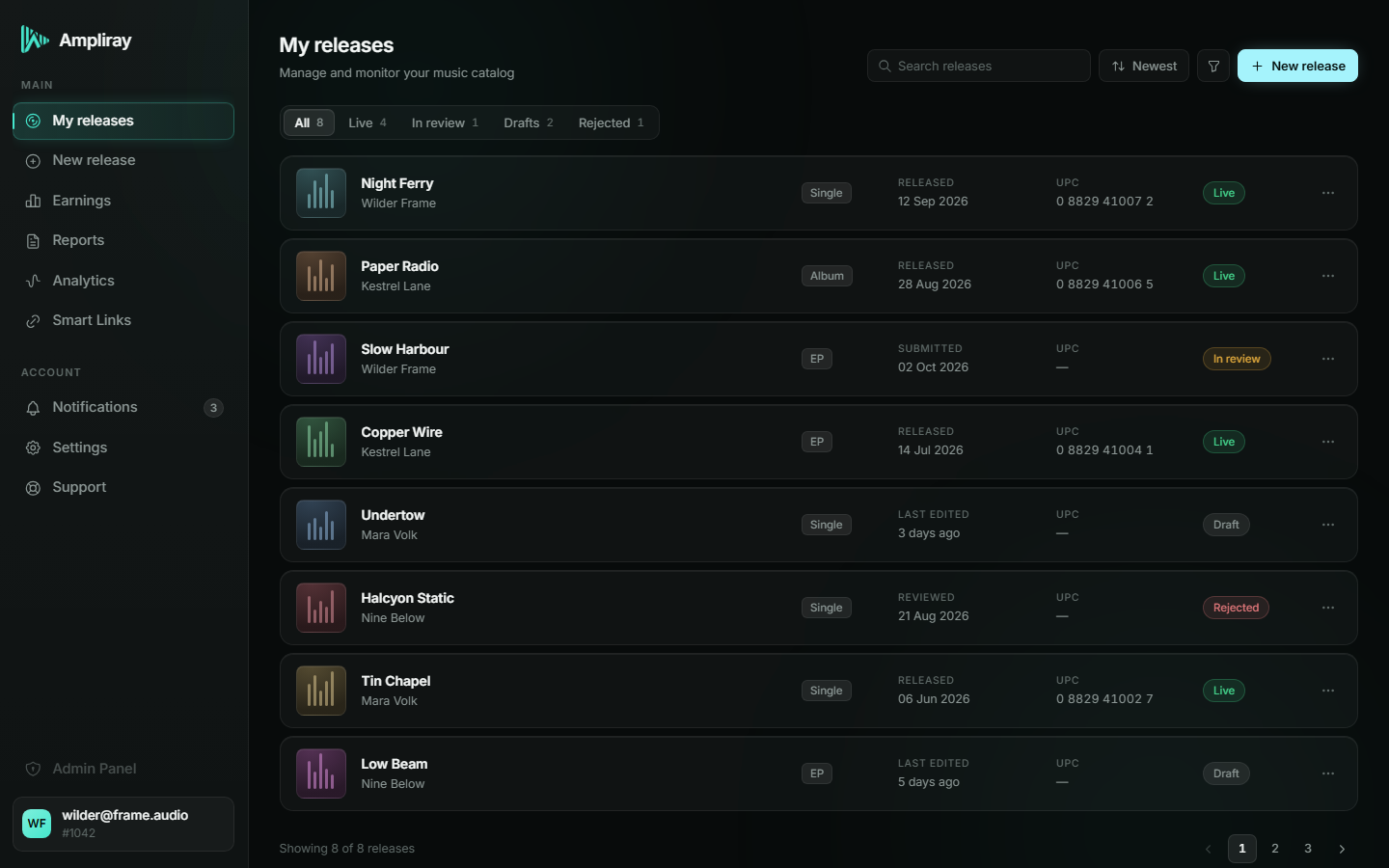This screenshot has width=1389, height=868.
Task: Select My releases in the sidebar
Action: 123,121
